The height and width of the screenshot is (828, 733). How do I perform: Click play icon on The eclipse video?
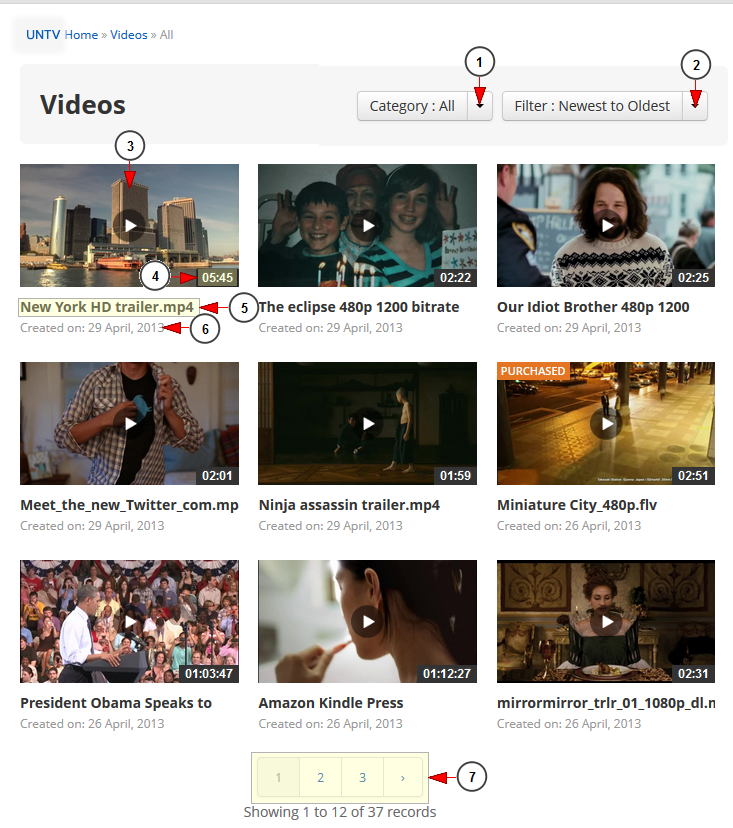tap(368, 225)
